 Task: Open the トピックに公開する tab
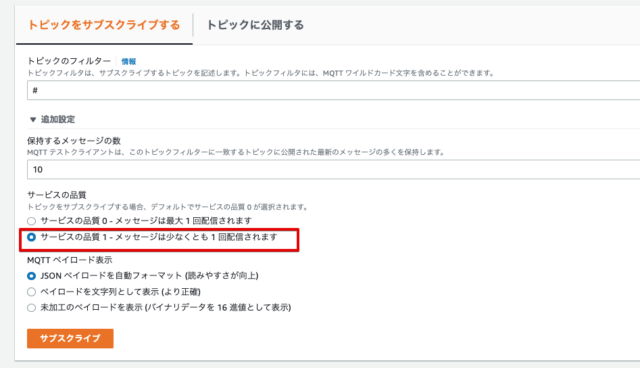tap(255, 25)
